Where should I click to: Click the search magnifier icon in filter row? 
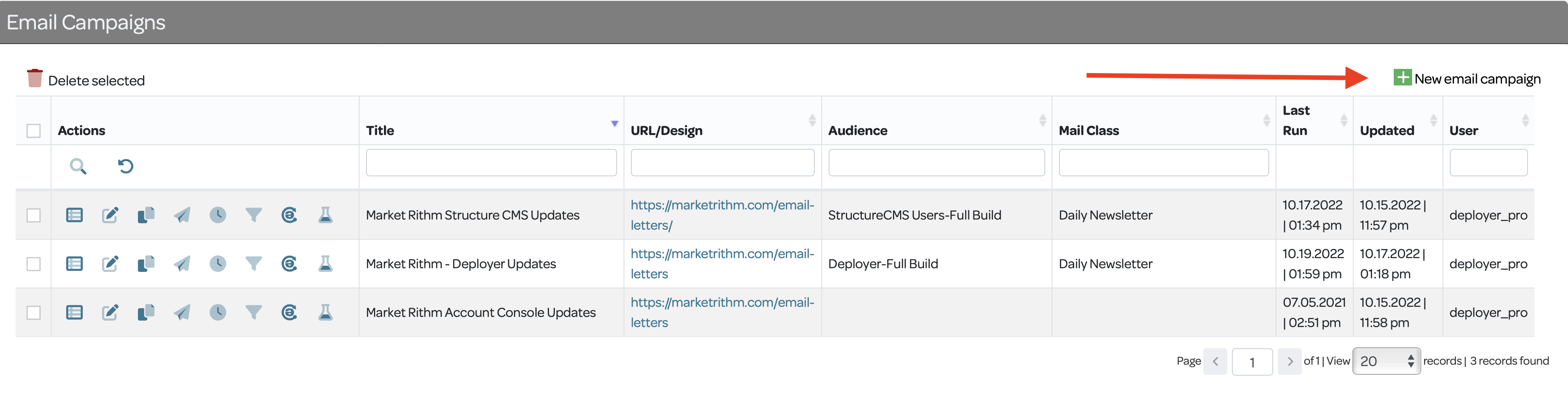(78, 166)
